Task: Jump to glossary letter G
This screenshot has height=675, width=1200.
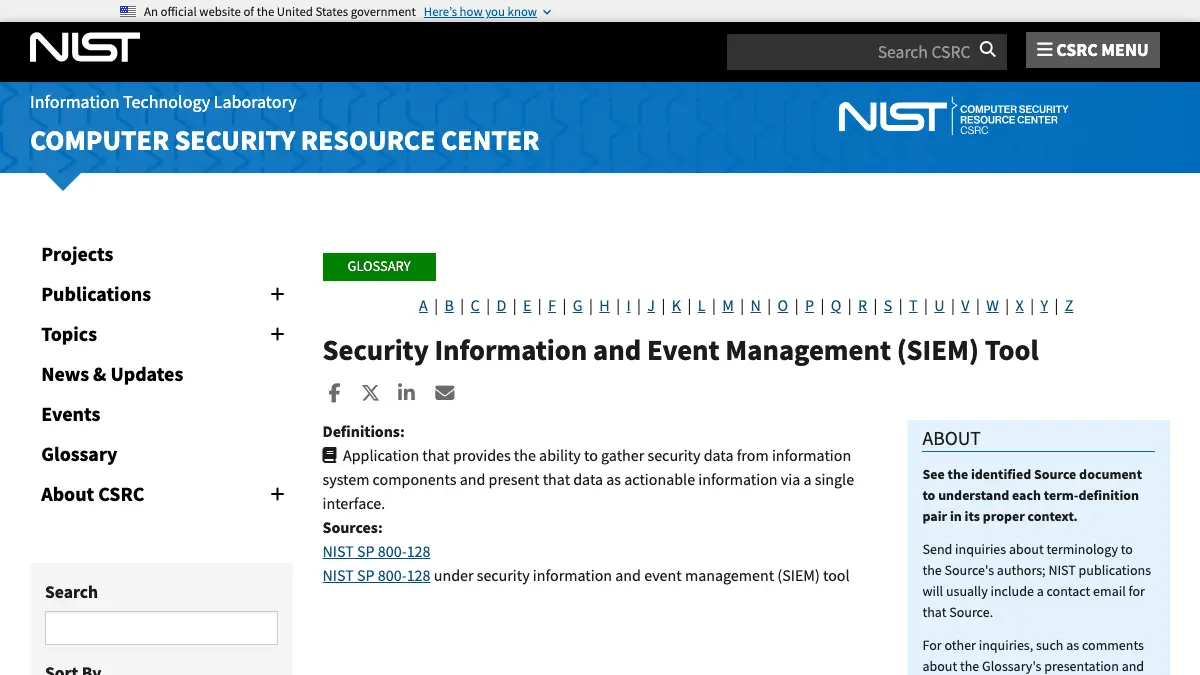Action: point(577,306)
